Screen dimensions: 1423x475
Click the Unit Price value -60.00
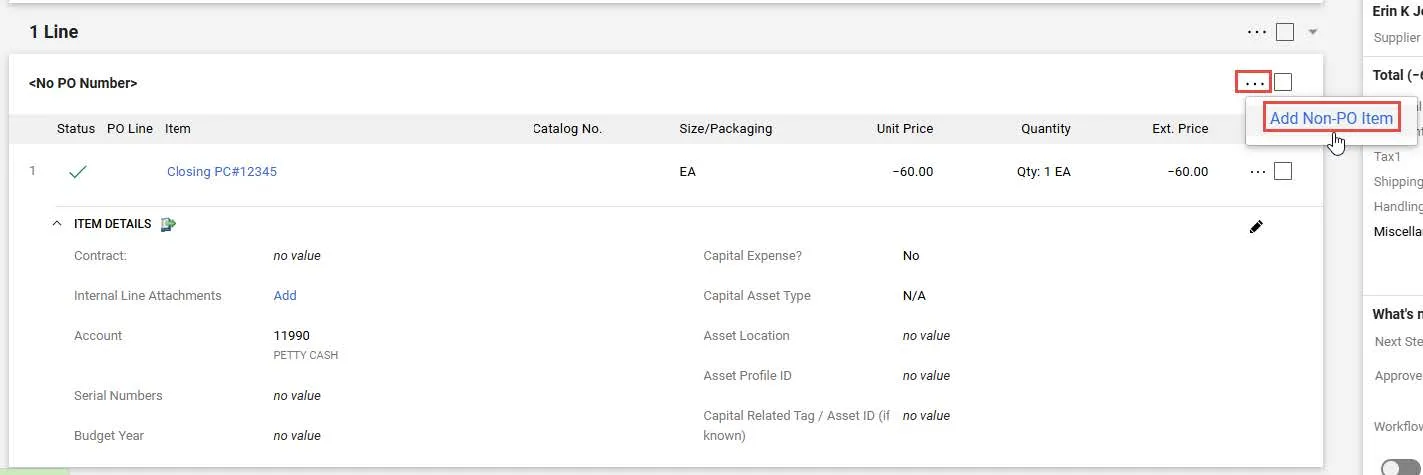pyautogui.click(x=913, y=172)
